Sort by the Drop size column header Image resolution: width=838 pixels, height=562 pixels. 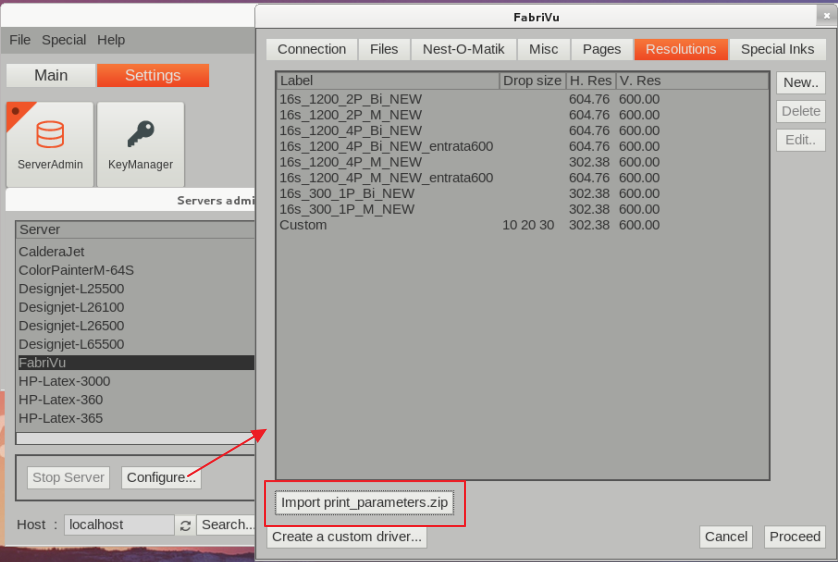tap(532, 80)
